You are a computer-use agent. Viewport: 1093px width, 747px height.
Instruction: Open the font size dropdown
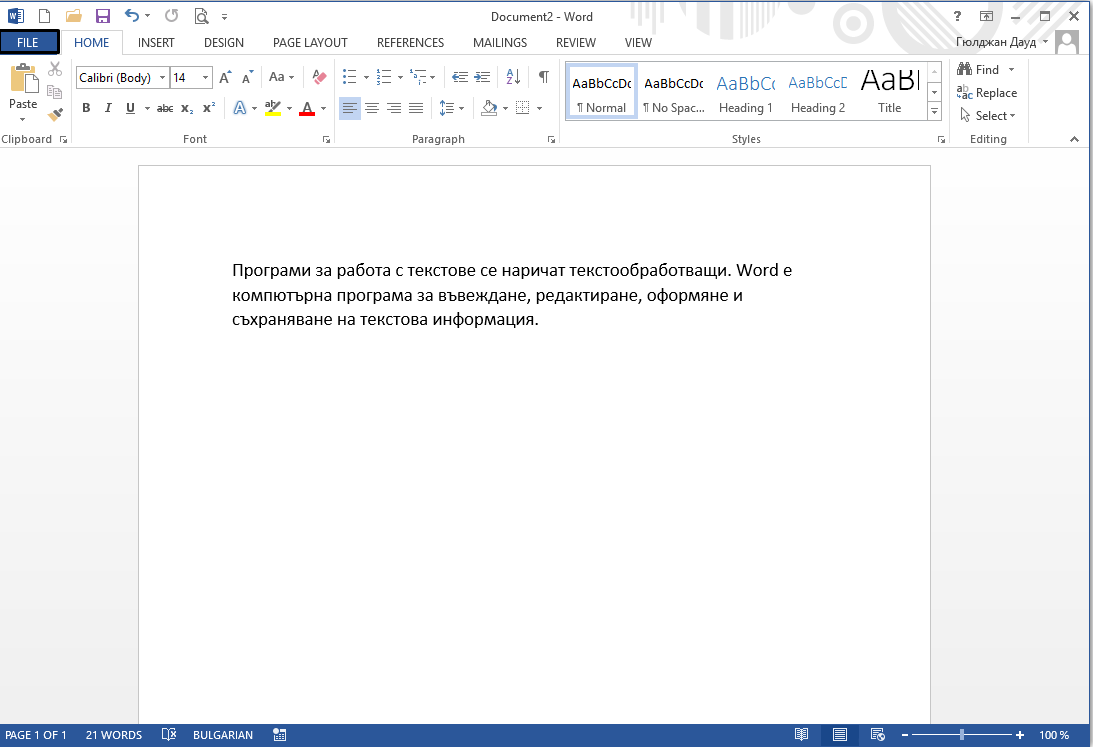coord(206,78)
